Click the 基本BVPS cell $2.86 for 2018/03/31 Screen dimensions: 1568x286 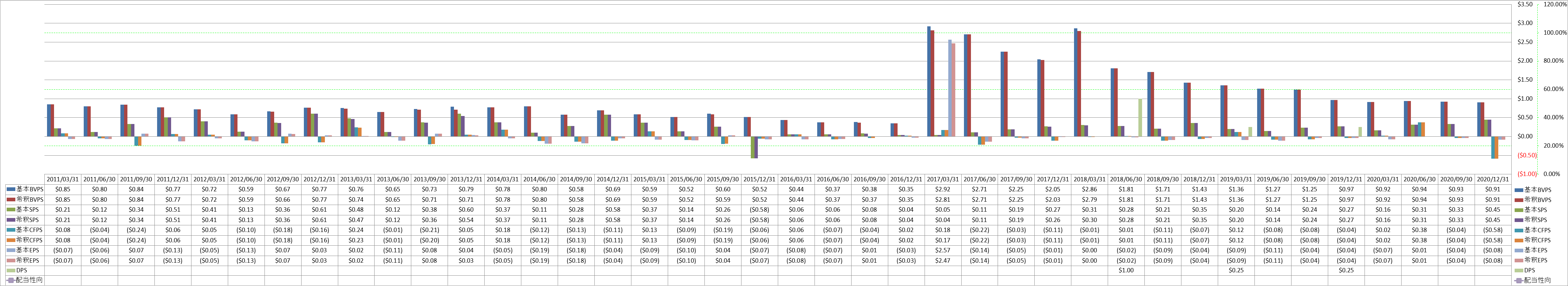pyautogui.click(x=1090, y=190)
